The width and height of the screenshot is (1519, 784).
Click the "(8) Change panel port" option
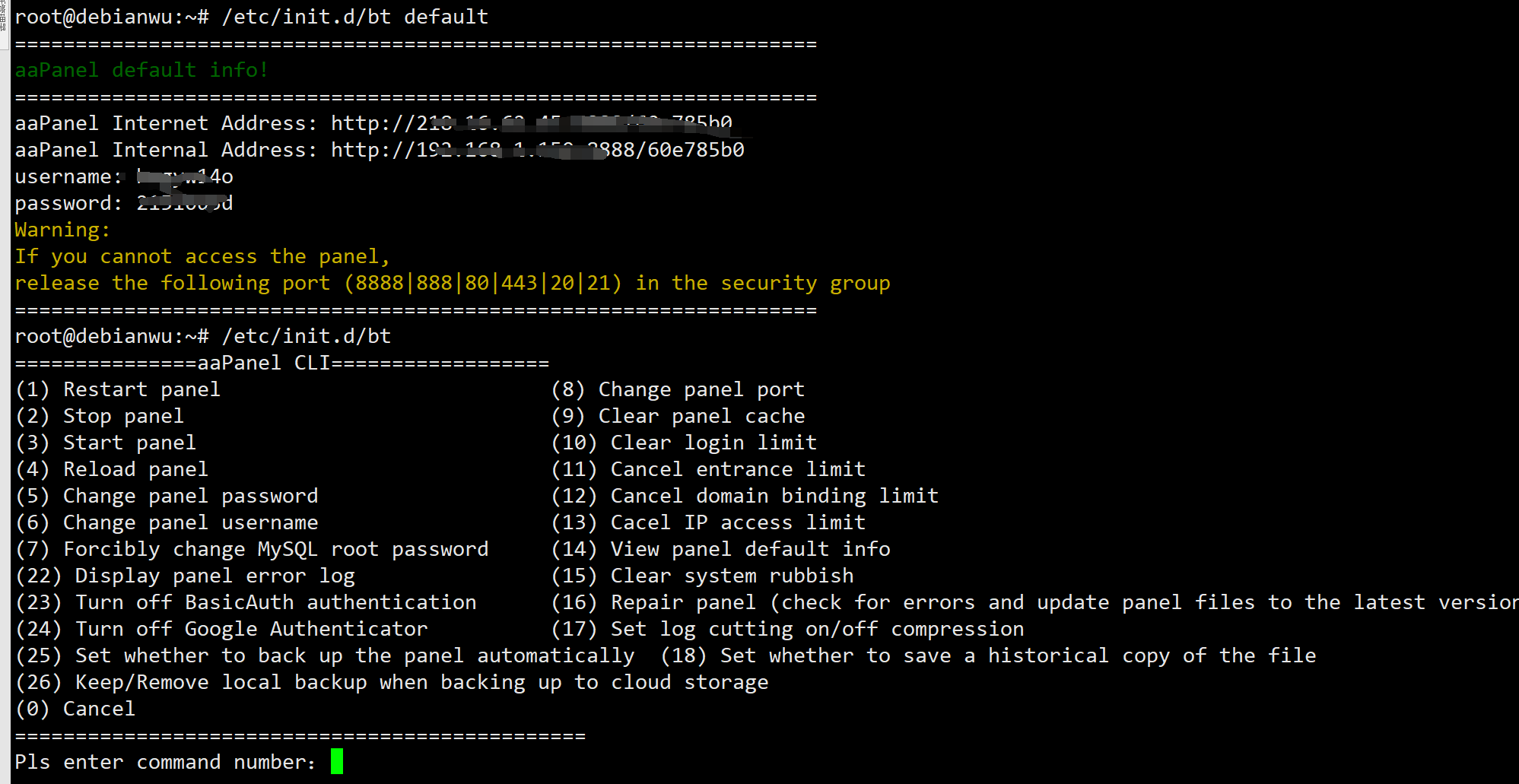678,389
